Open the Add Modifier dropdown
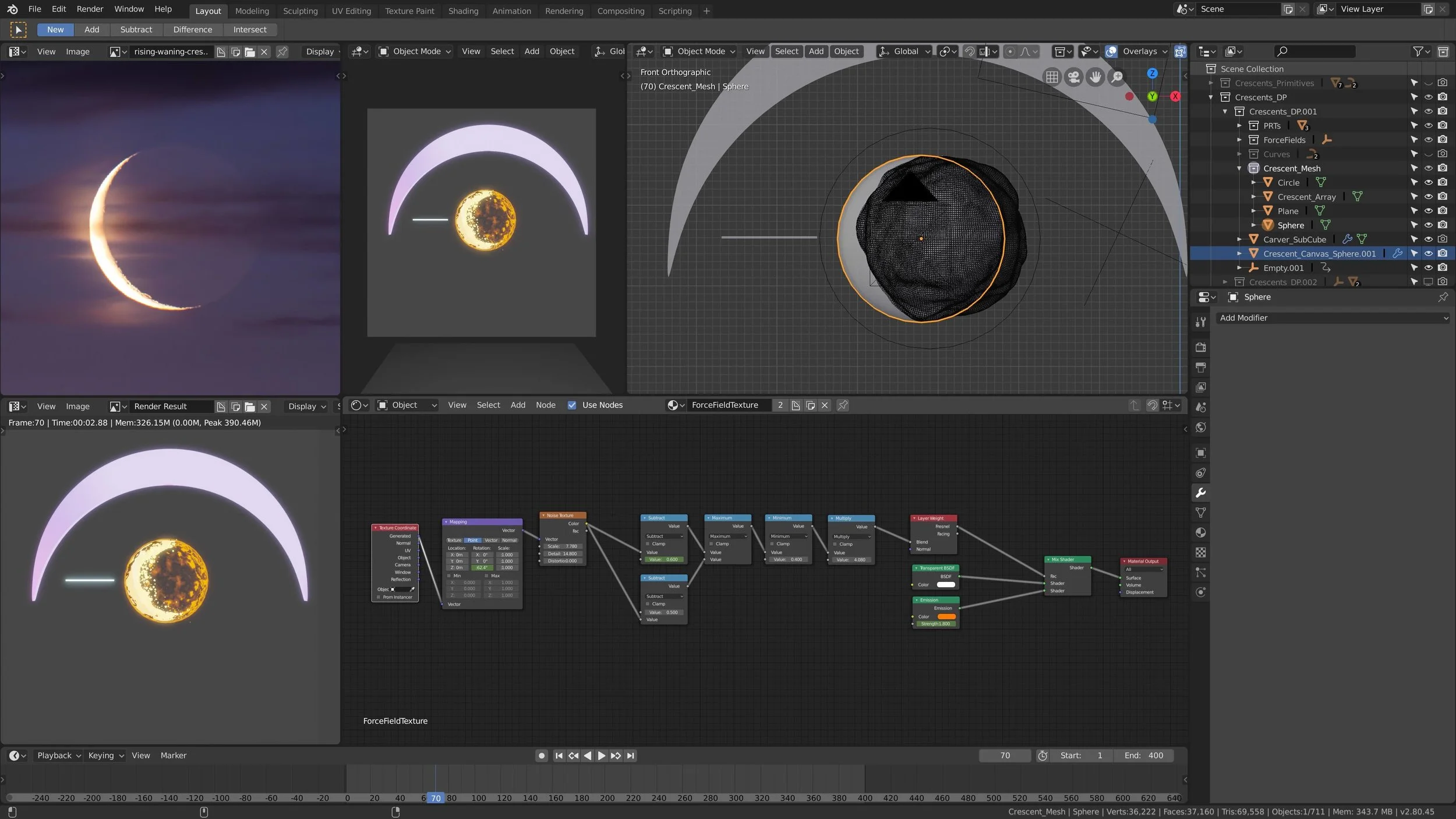1456x819 pixels. [1333, 318]
